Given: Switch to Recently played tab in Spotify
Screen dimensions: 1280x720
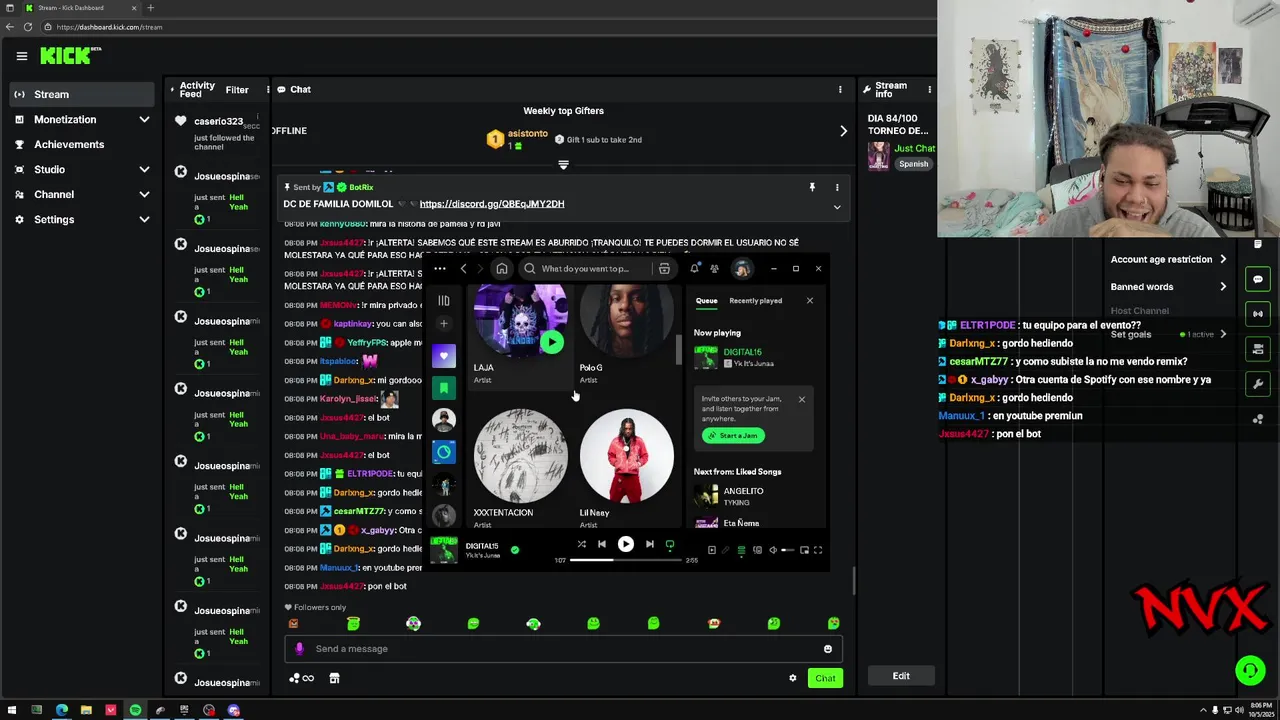Looking at the screenshot, I should [x=755, y=301].
